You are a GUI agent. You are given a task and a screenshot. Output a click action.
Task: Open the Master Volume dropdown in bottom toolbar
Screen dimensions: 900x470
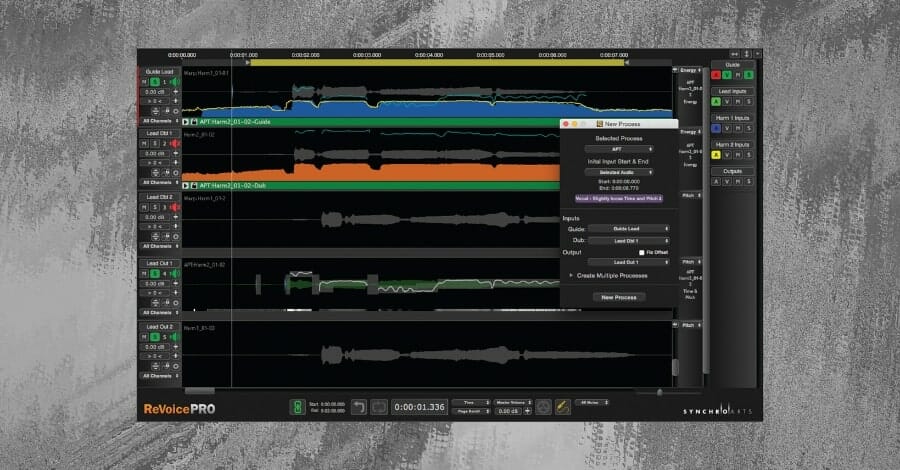click(x=513, y=403)
